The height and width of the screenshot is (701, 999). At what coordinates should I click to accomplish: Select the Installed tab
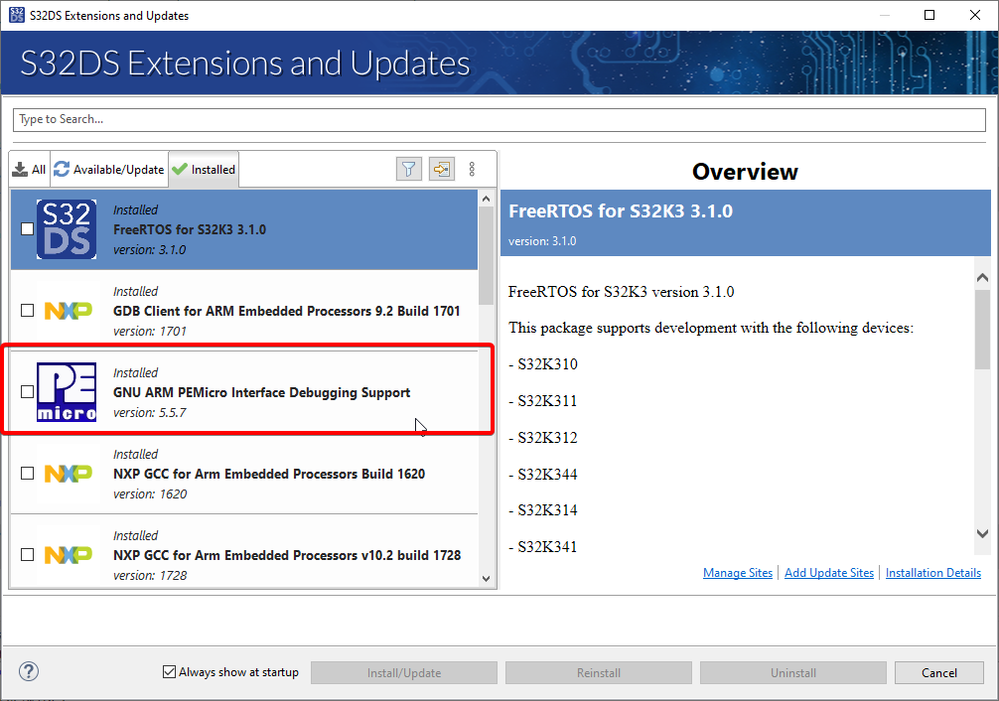(x=204, y=170)
